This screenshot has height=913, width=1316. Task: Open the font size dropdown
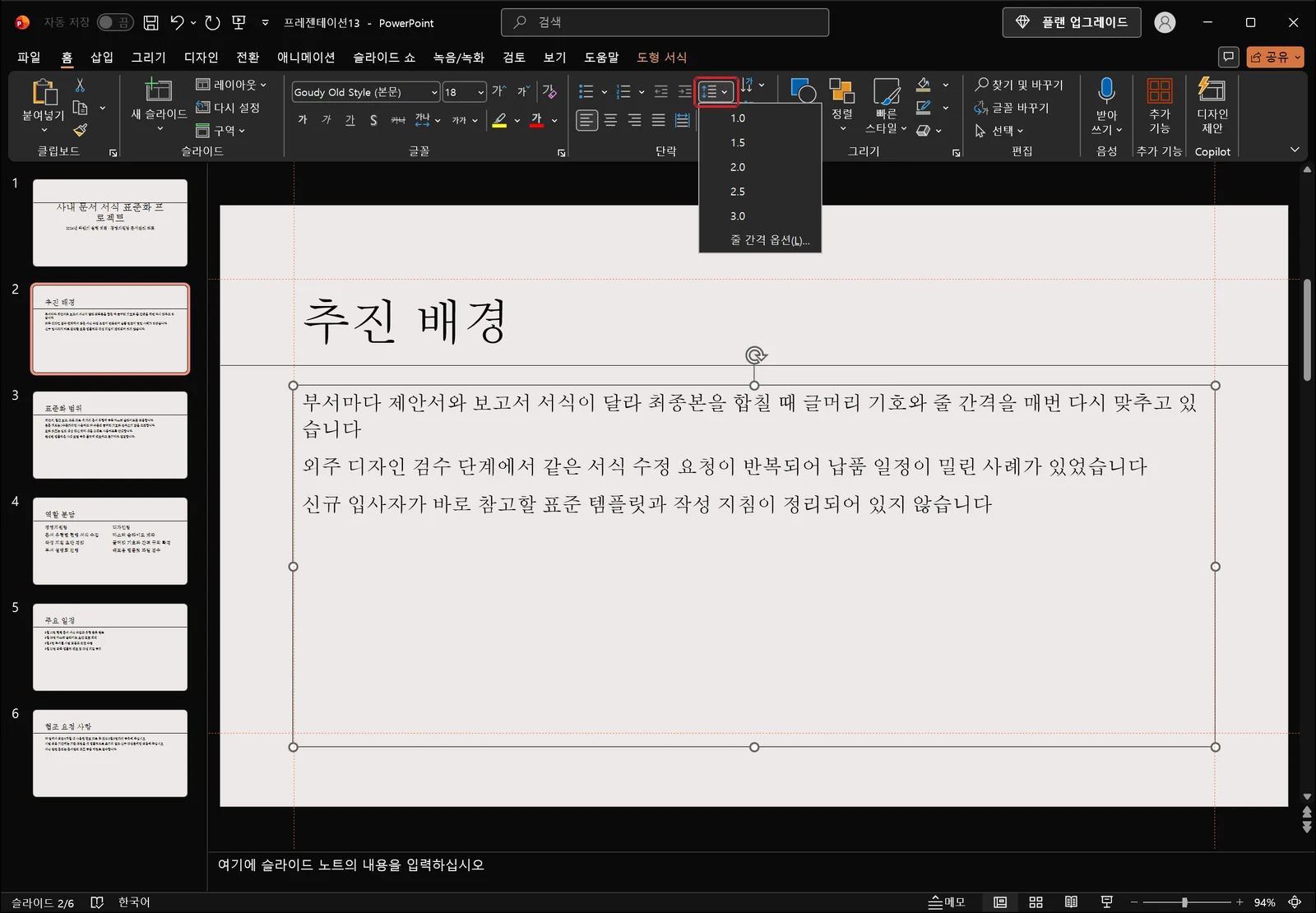pos(481,92)
